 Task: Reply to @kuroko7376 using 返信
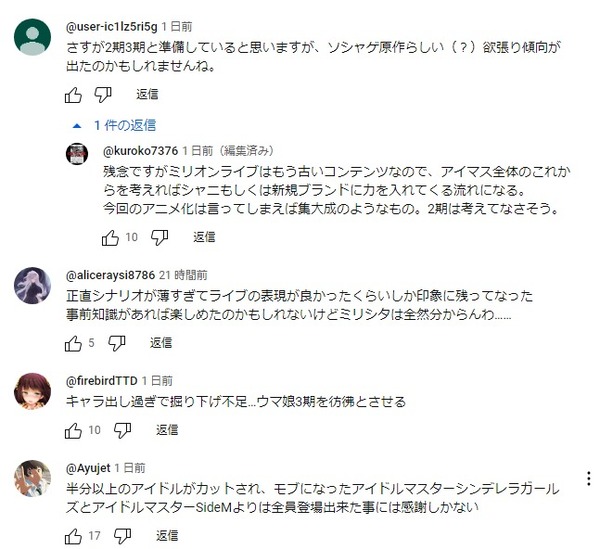(204, 237)
